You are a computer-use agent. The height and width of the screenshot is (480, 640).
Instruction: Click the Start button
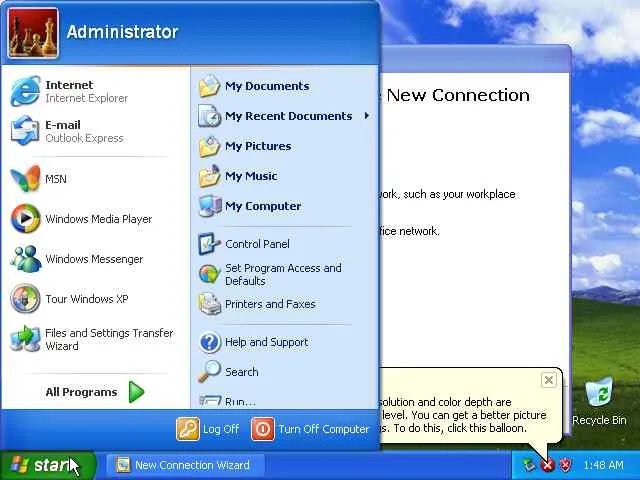48,465
